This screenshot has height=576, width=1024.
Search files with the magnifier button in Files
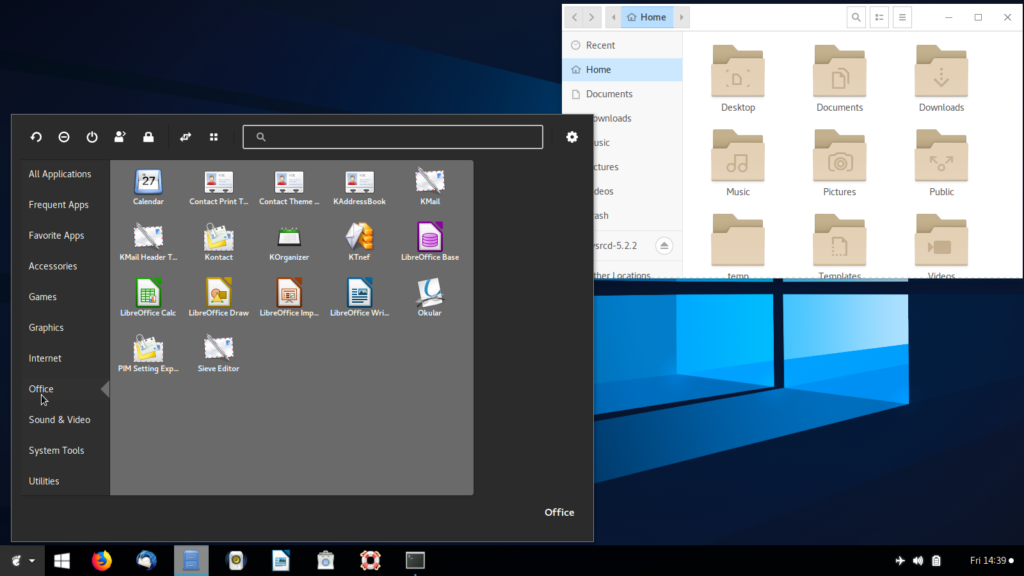click(x=856, y=18)
